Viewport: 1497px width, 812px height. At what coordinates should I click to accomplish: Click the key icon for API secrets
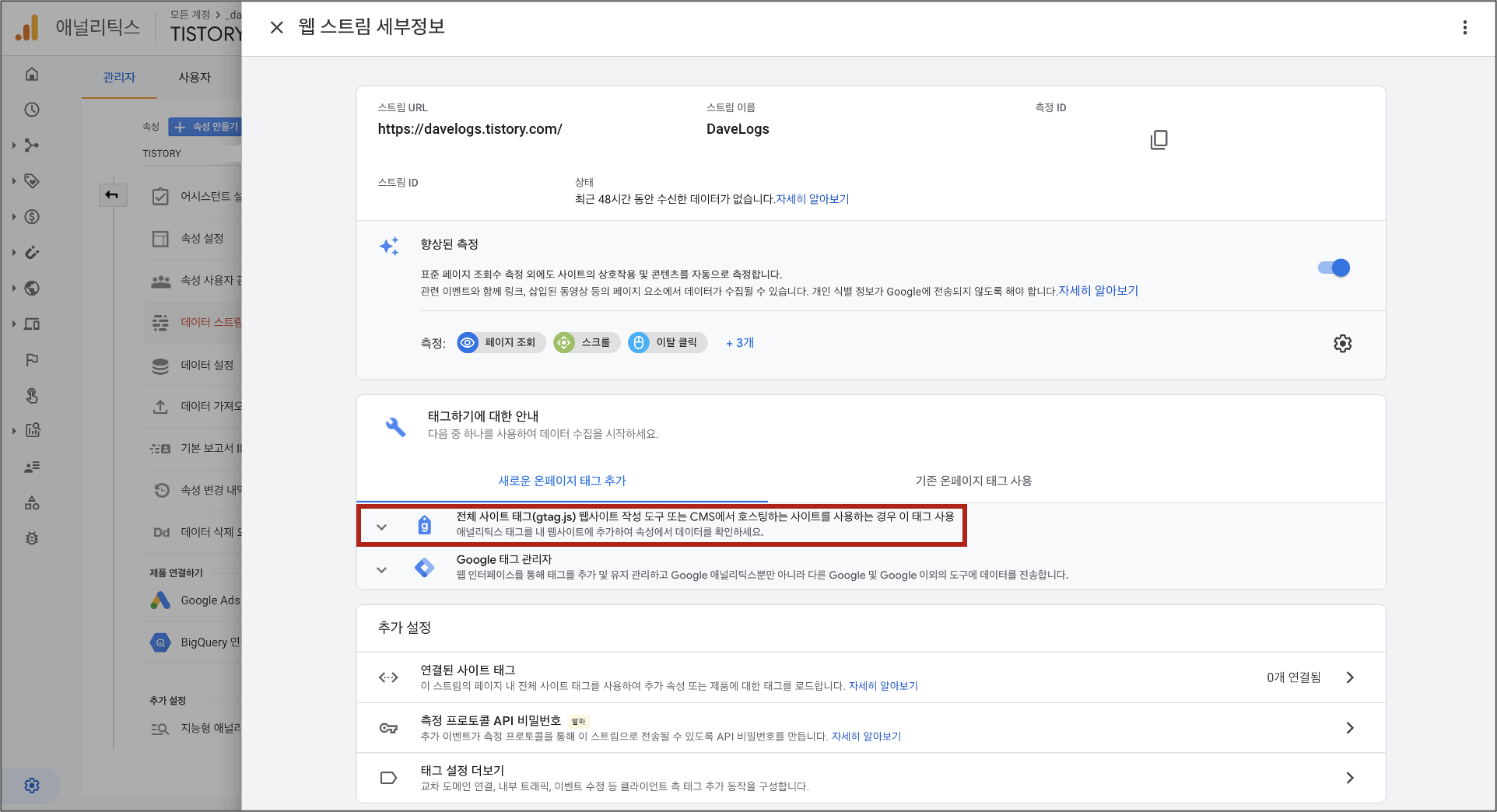pyautogui.click(x=388, y=728)
